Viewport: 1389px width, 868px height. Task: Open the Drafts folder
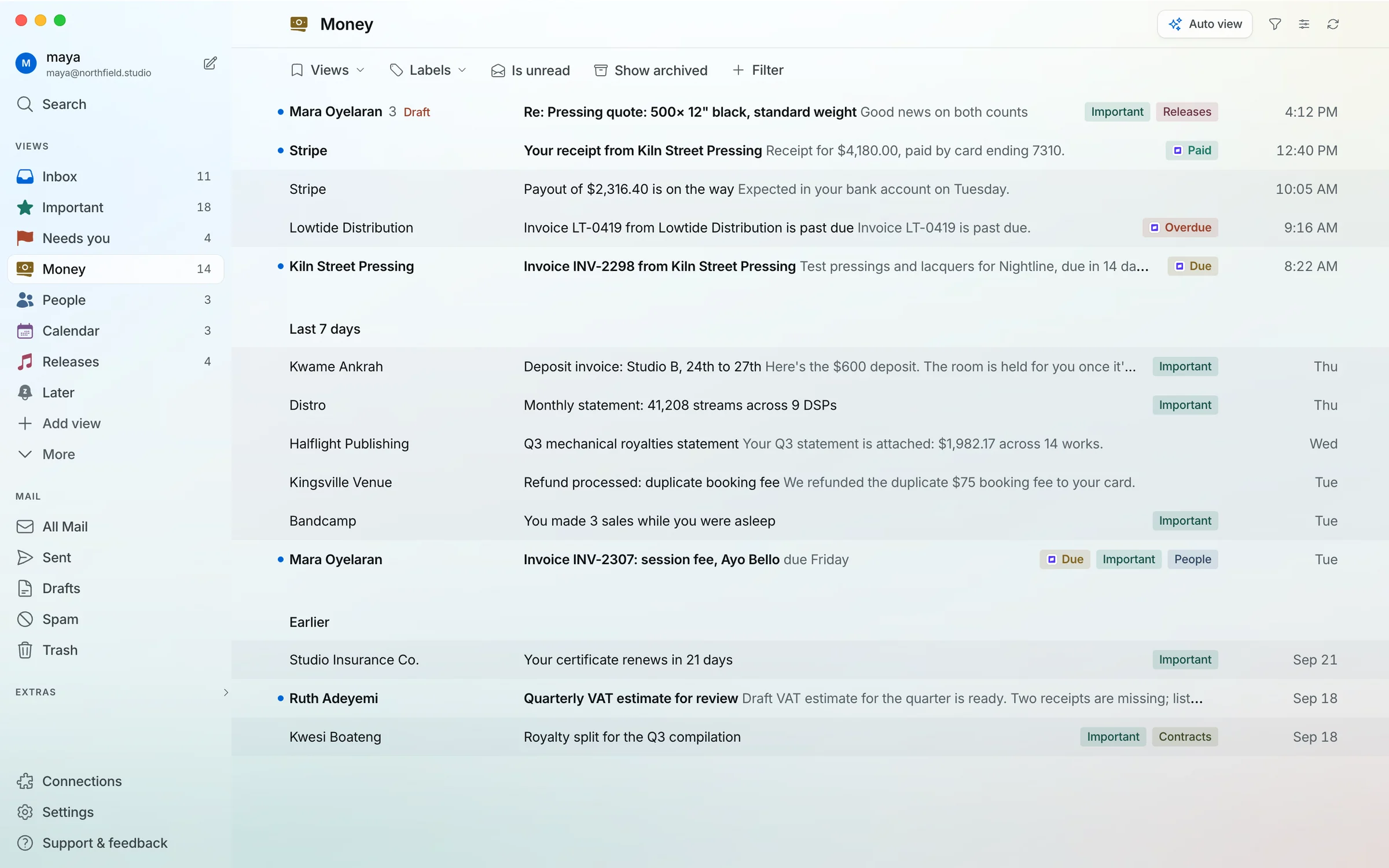[x=116, y=588]
